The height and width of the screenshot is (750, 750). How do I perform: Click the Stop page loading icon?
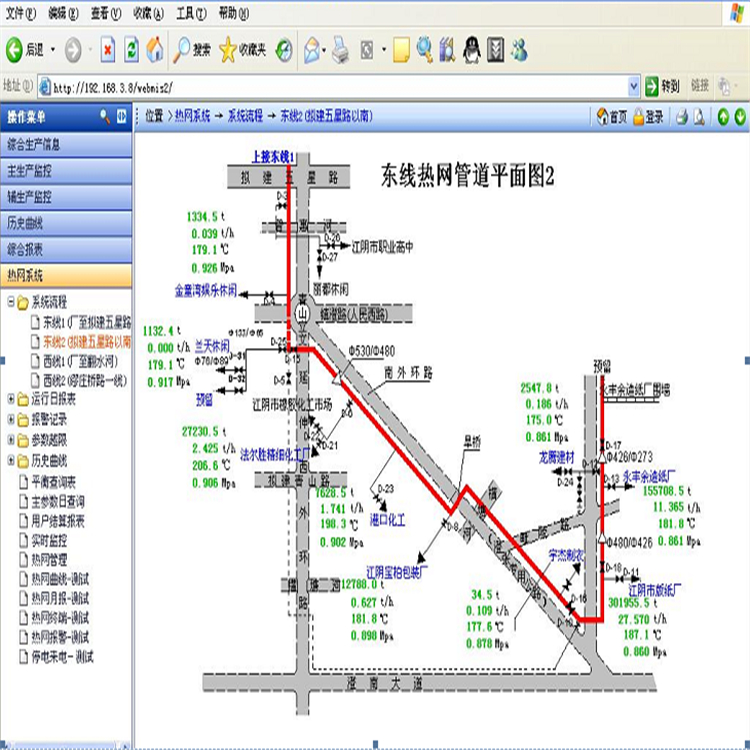tap(107, 48)
